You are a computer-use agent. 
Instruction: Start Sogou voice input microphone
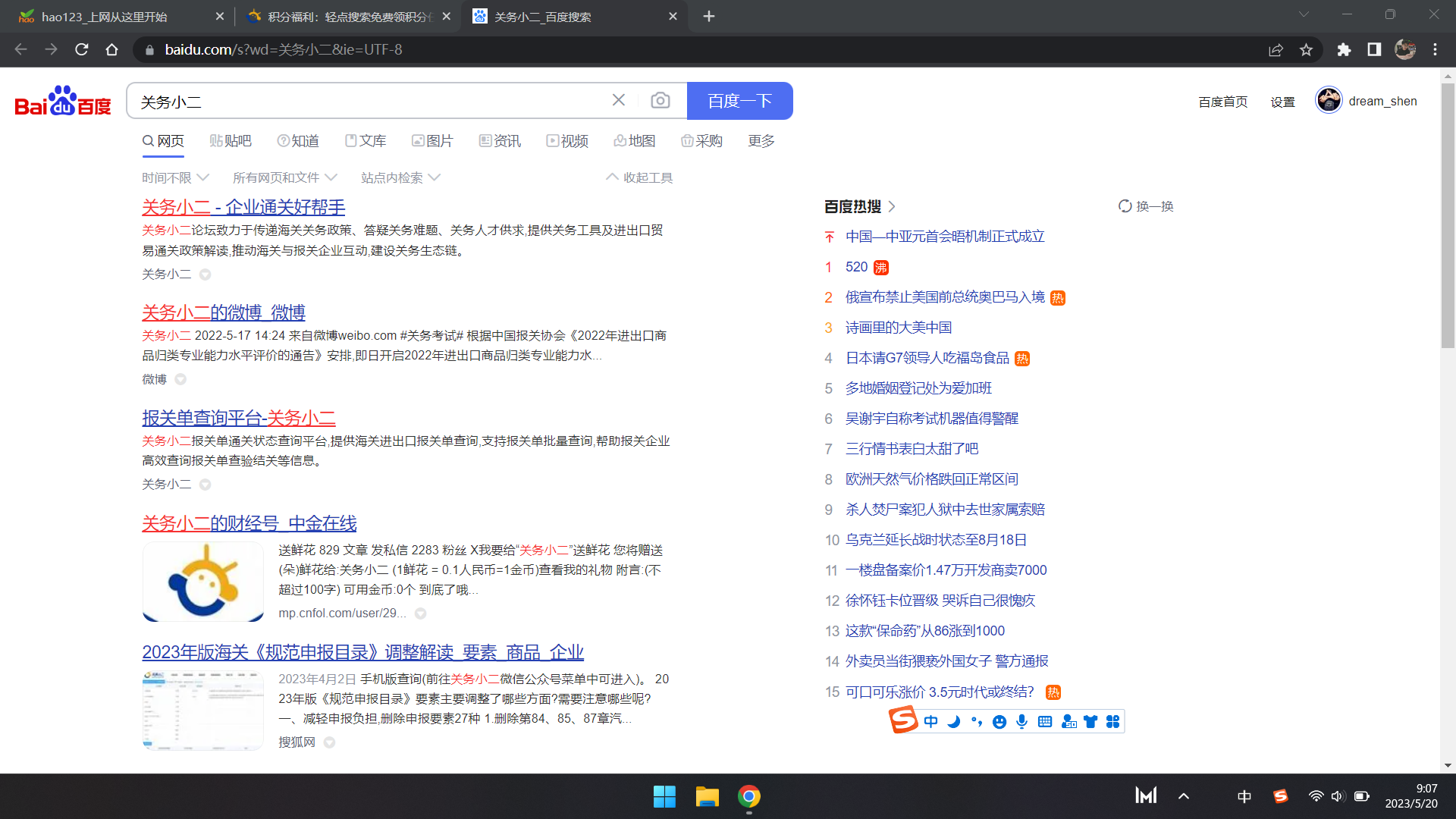(x=1022, y=721)
